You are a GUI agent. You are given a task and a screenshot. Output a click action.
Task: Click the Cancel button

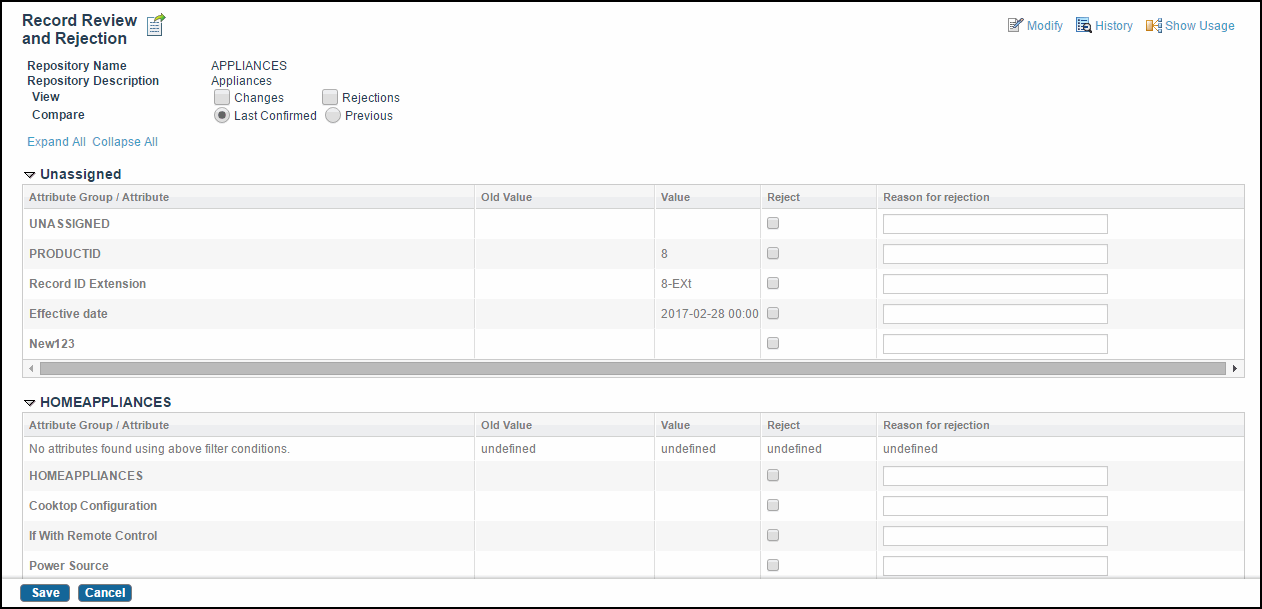(105, 593)
